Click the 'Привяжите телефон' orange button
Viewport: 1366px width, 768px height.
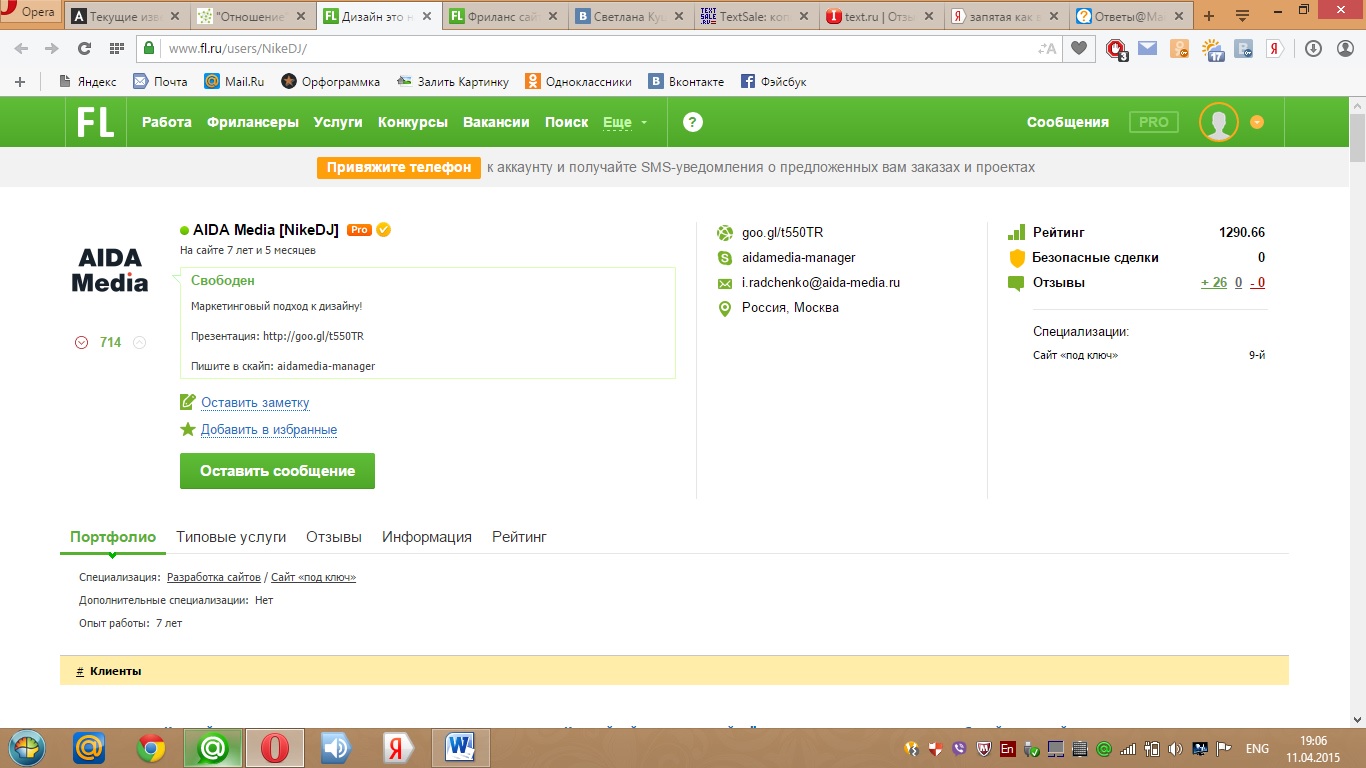(x=399, y=167)
